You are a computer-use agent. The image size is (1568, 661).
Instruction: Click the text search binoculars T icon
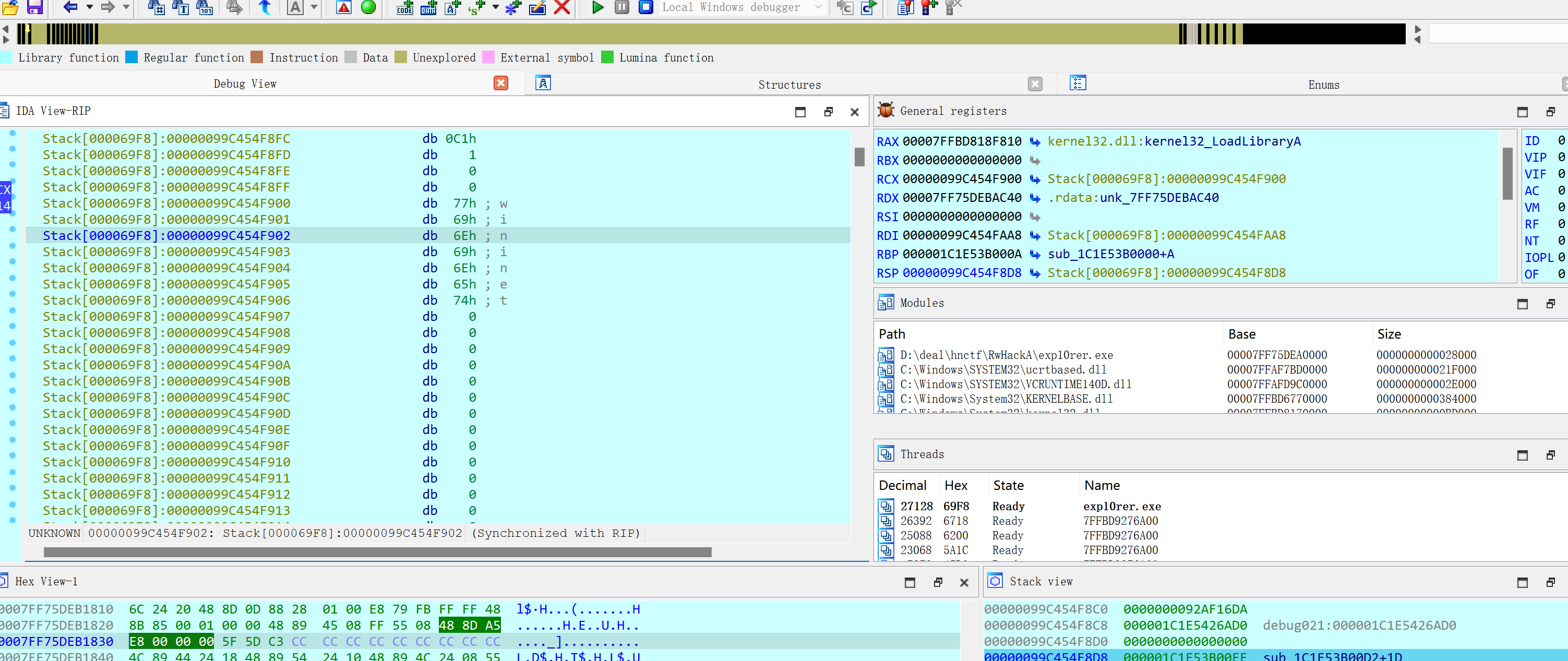click(180, 7)
